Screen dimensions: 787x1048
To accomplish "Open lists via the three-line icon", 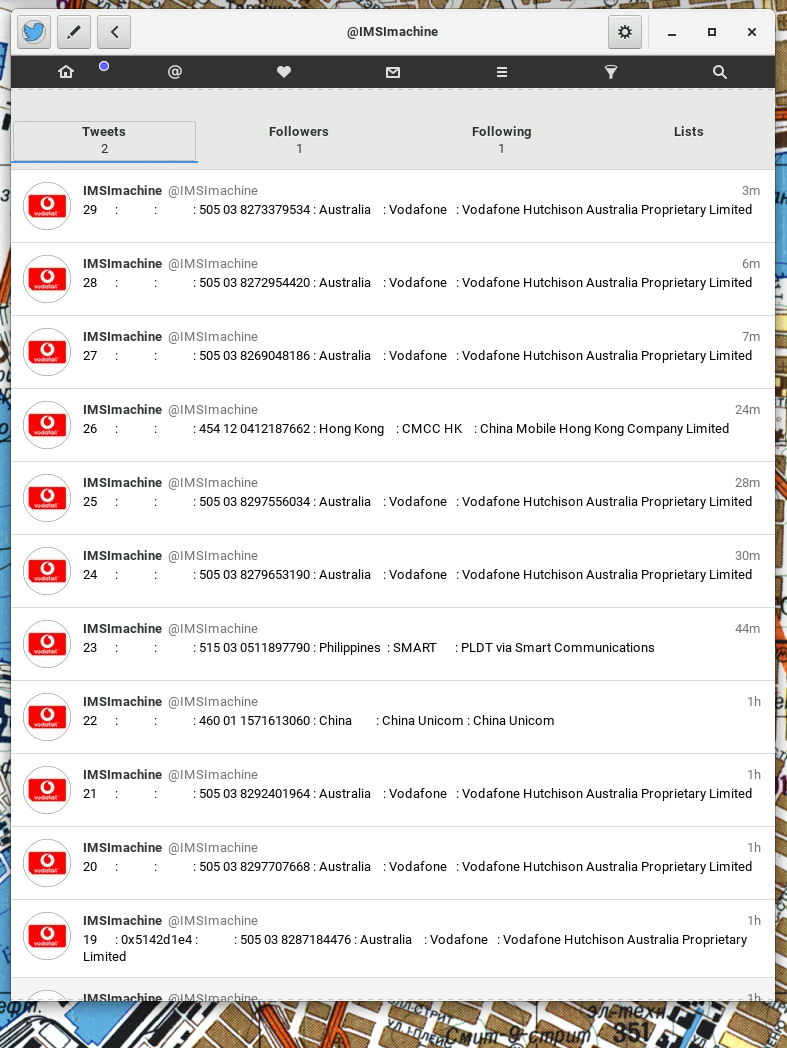I will 501,72.
